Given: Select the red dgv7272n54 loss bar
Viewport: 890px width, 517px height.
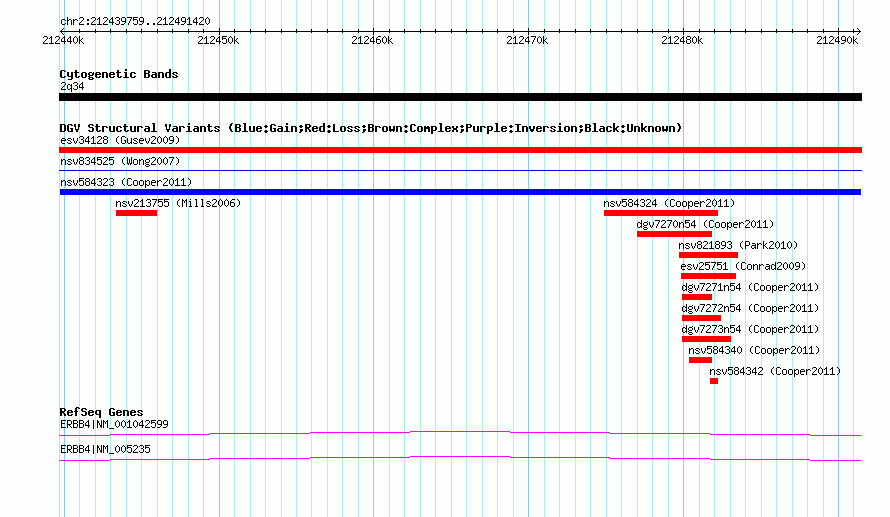Looking at the screenshot, I should point(702,318).
